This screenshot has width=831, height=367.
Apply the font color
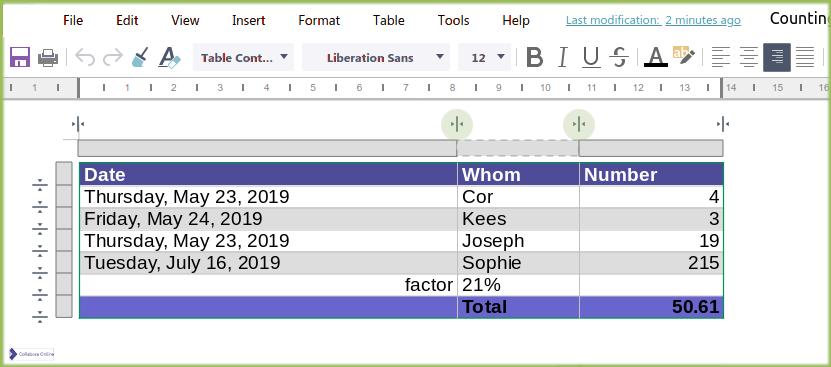[x=656, y=57]
